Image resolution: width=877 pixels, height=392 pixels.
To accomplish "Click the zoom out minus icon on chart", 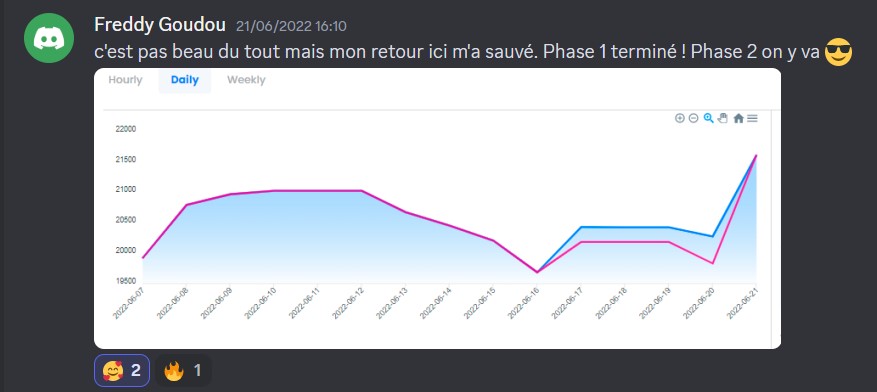I will coord(694,118).
